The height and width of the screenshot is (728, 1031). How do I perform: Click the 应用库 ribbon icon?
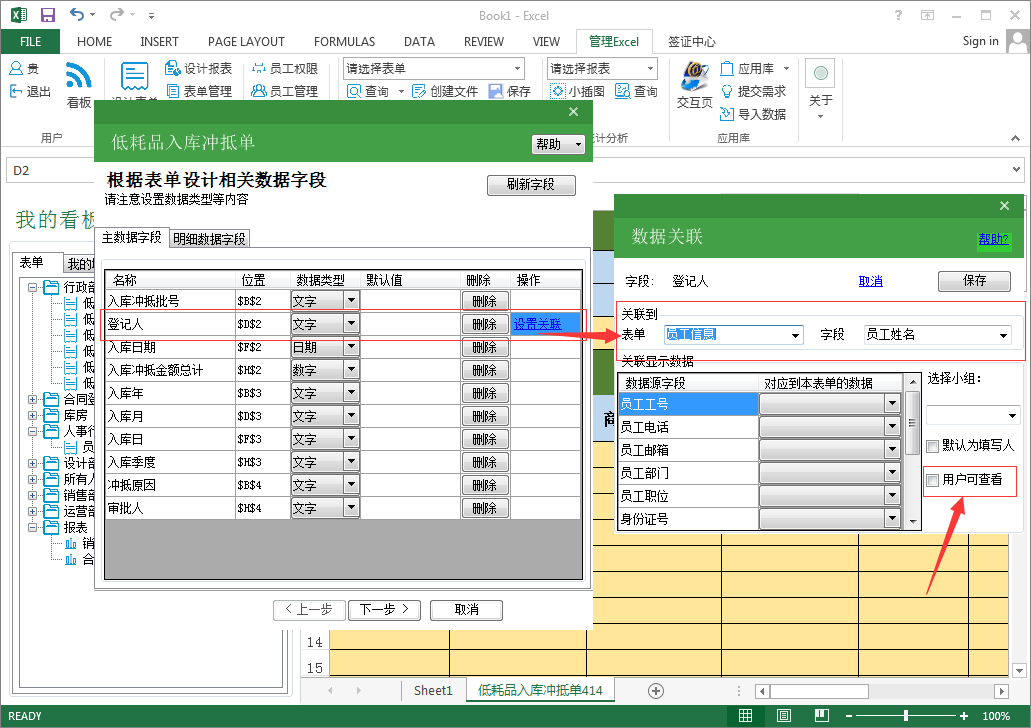(x=727, y=68)
